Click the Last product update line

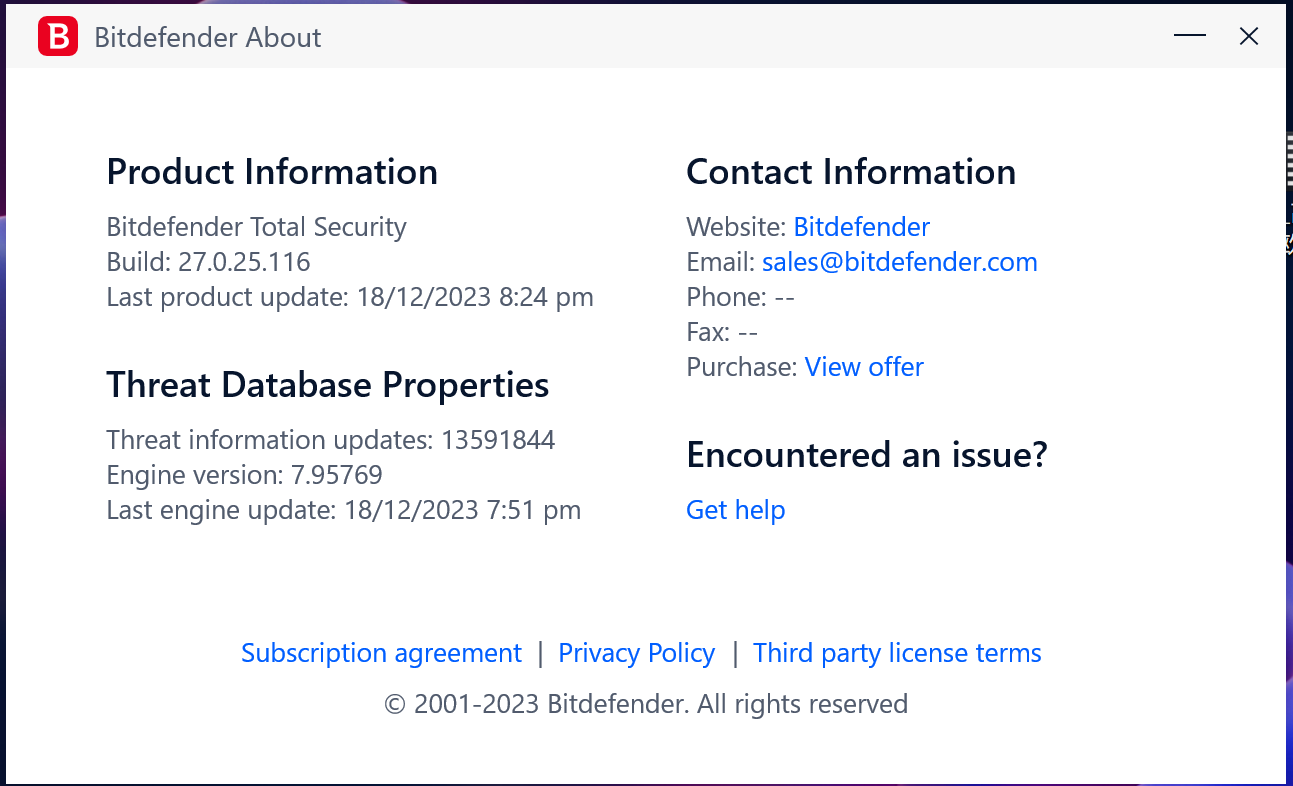click(350, 297)
